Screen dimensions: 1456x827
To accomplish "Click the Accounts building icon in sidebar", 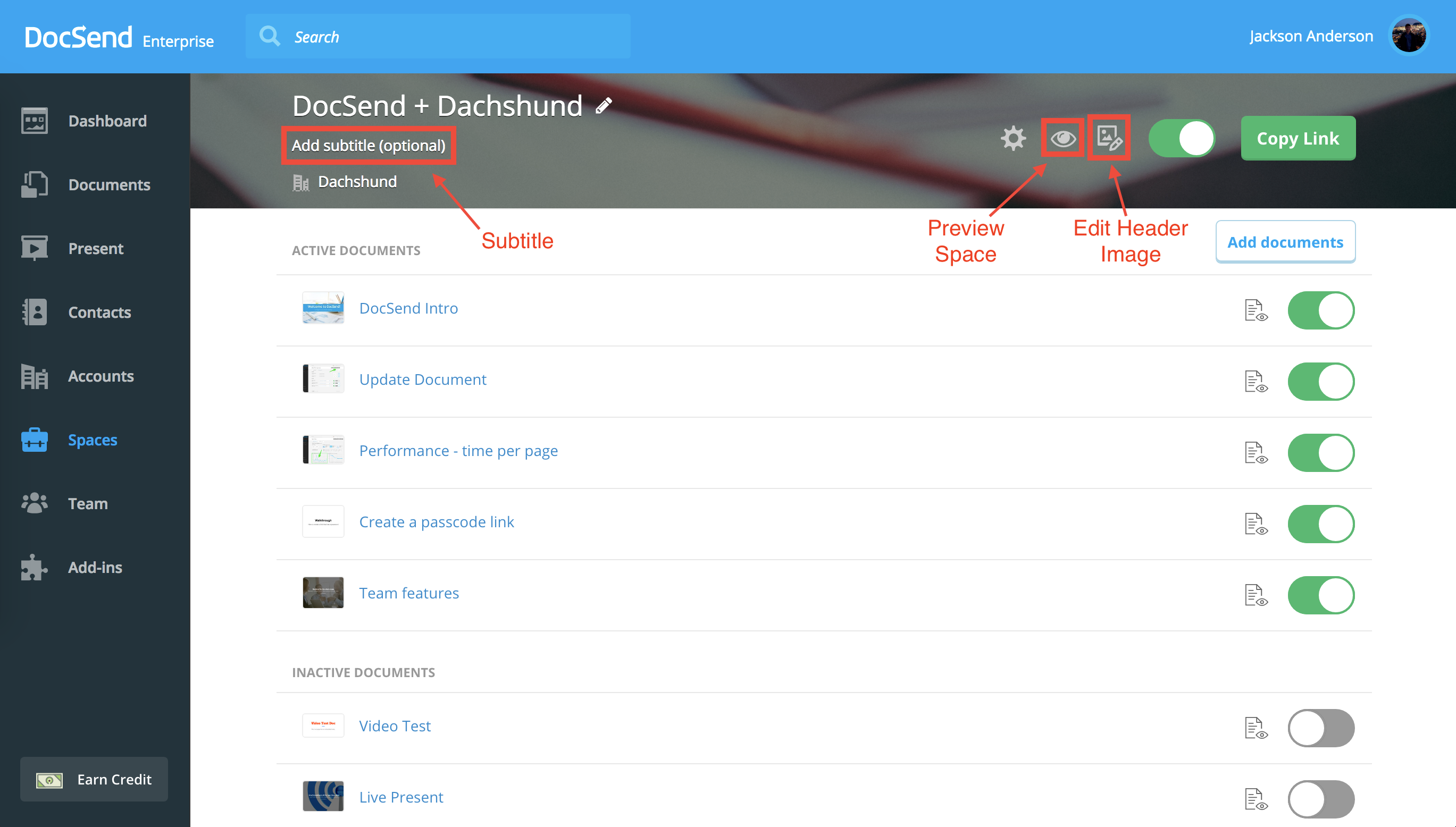I will (34, 376).
